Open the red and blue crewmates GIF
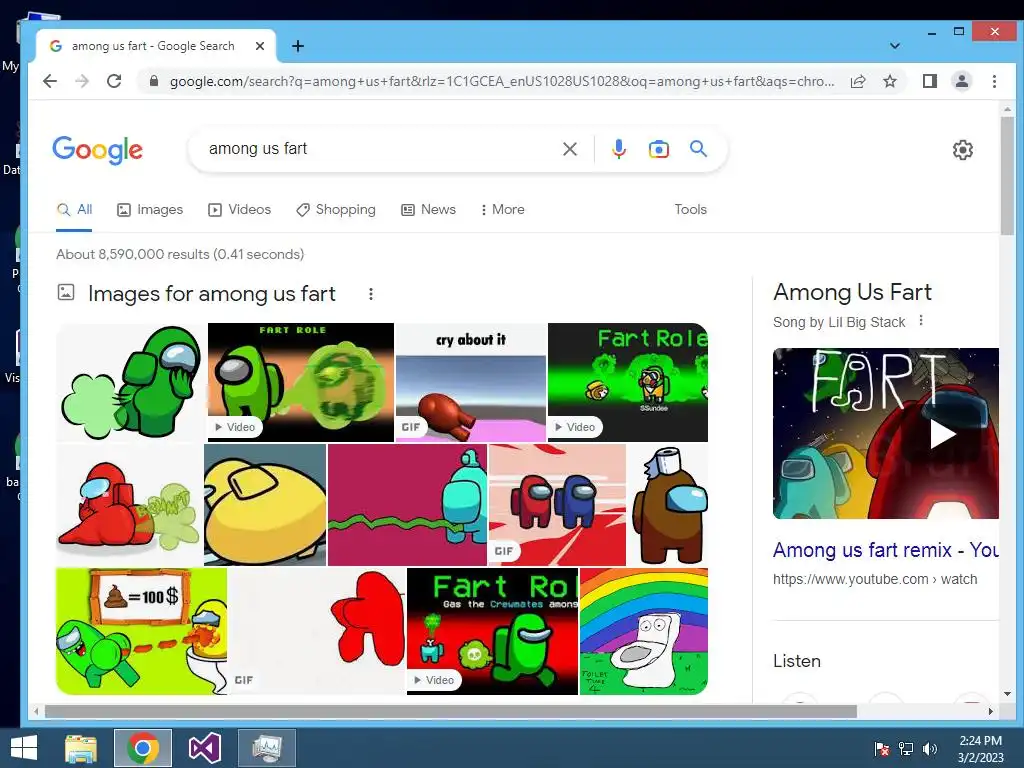 558,505
